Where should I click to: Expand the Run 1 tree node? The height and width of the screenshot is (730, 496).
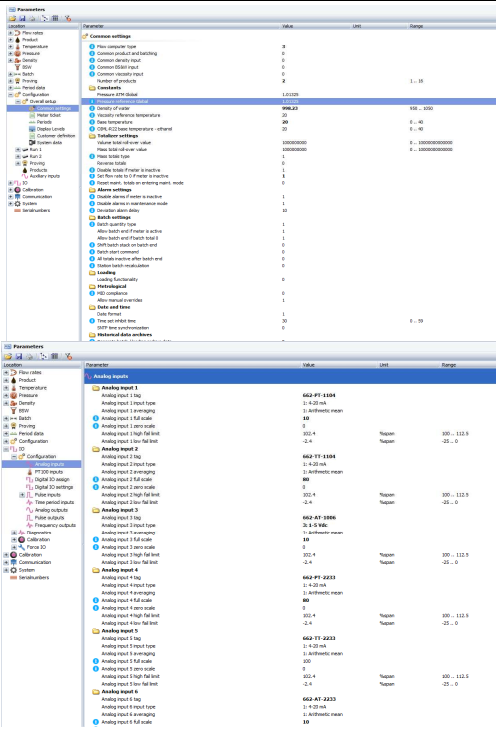pos(18,149)
